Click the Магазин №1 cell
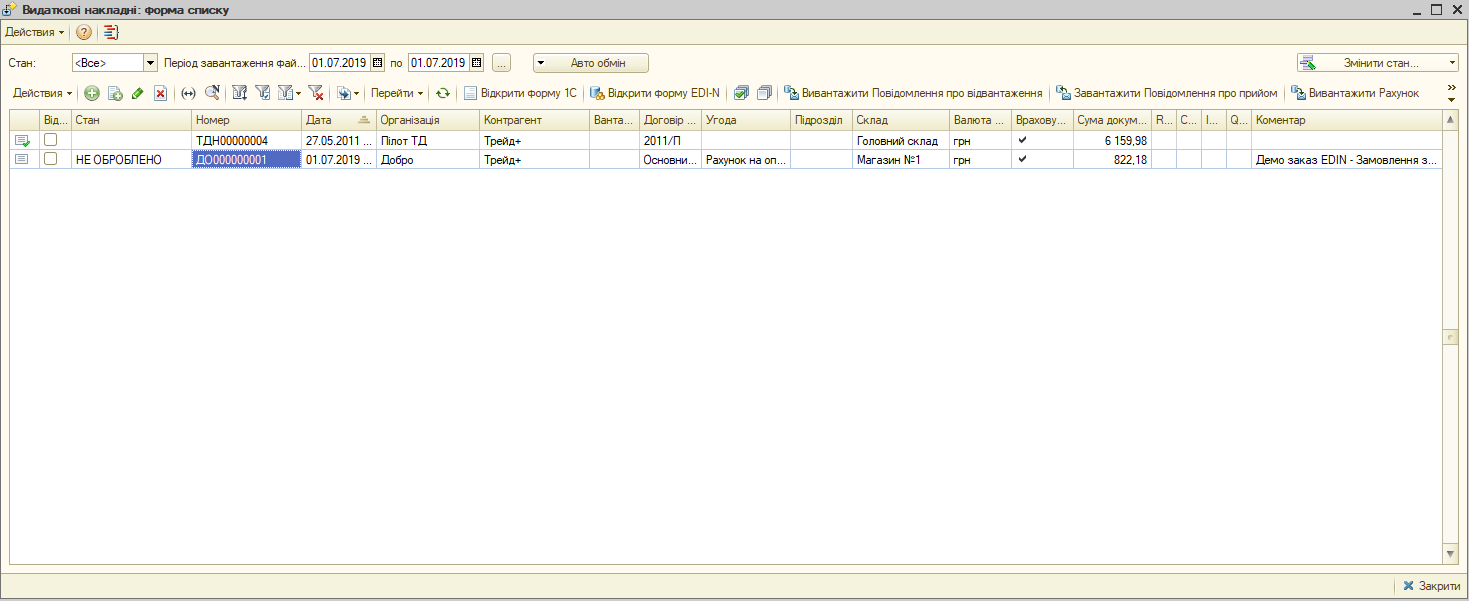 click(901, 159)
